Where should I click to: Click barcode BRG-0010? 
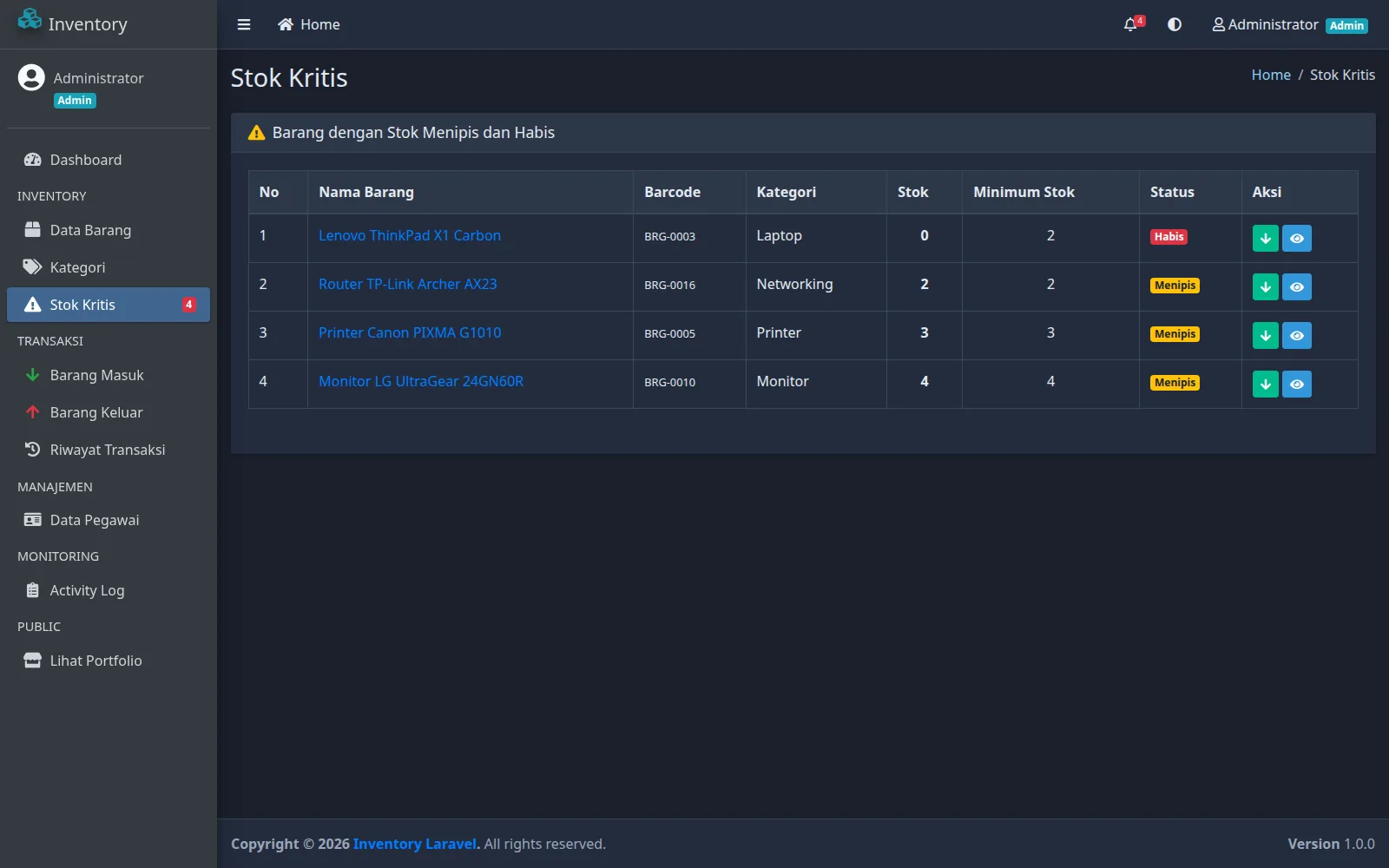pyautogui.click(x=669, y=382)
